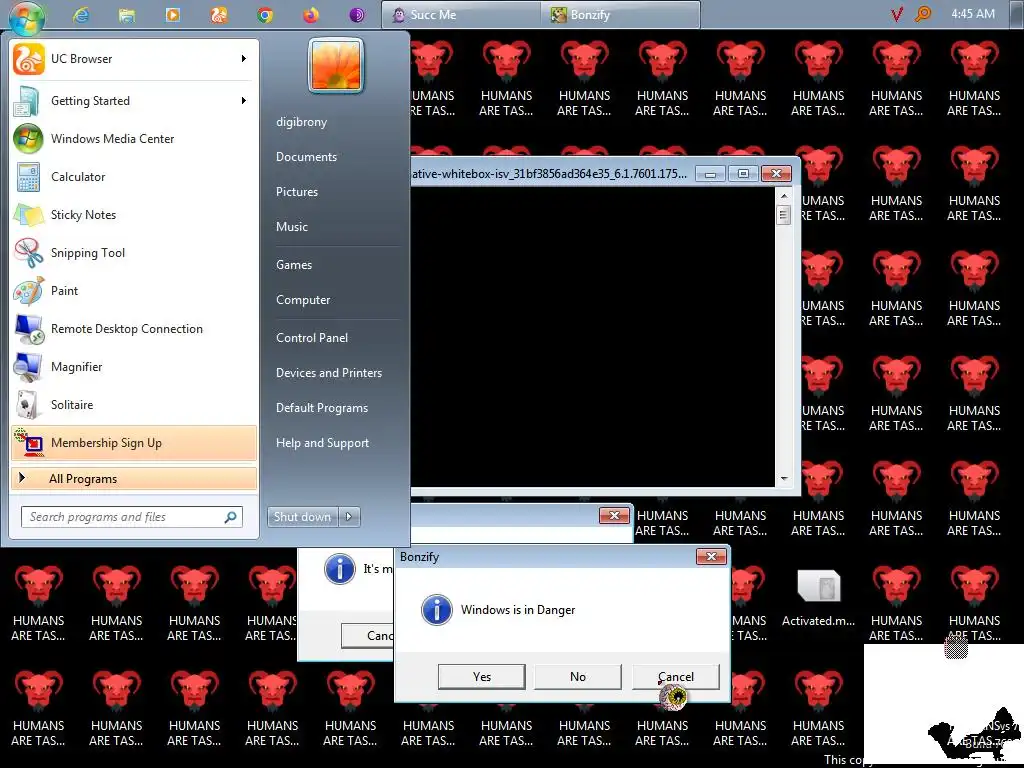The width and height of the screenshot is (1024, 768).
Task: Open the Music library link
Action: pos(291,227)
